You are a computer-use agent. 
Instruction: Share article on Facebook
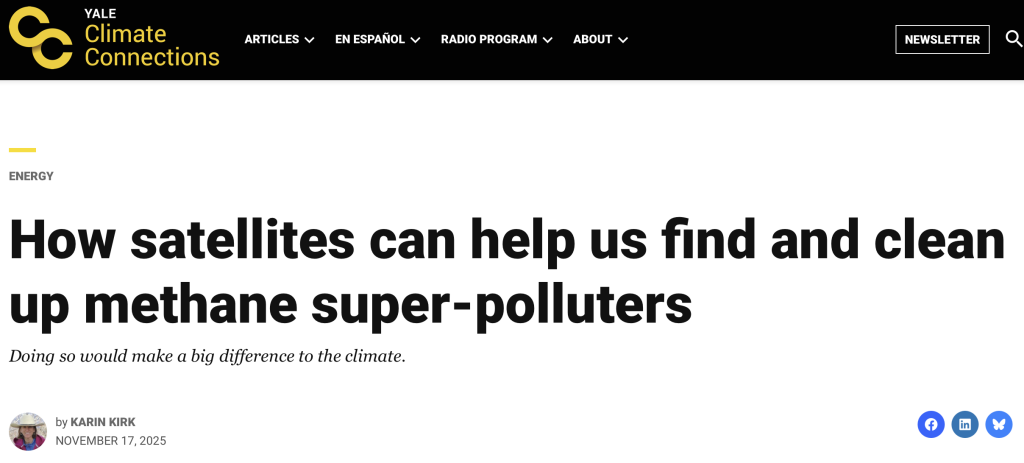pos(931,424)
